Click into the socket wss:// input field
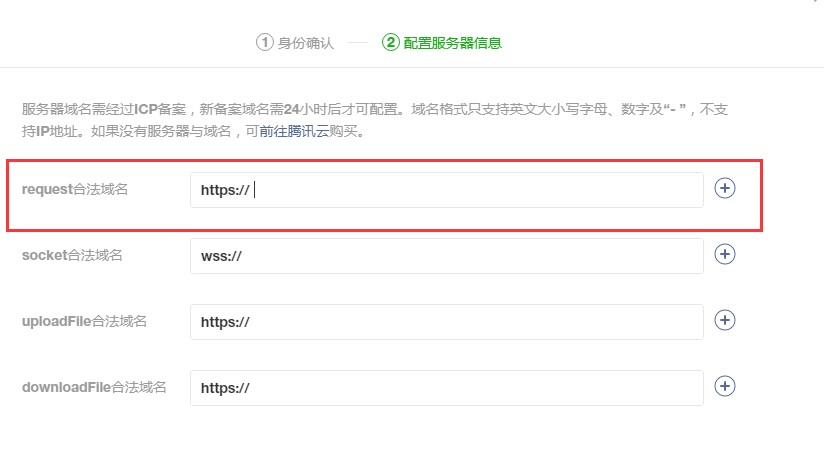The width and height of the screenshot is (824, 476). (x=446, y=256)
